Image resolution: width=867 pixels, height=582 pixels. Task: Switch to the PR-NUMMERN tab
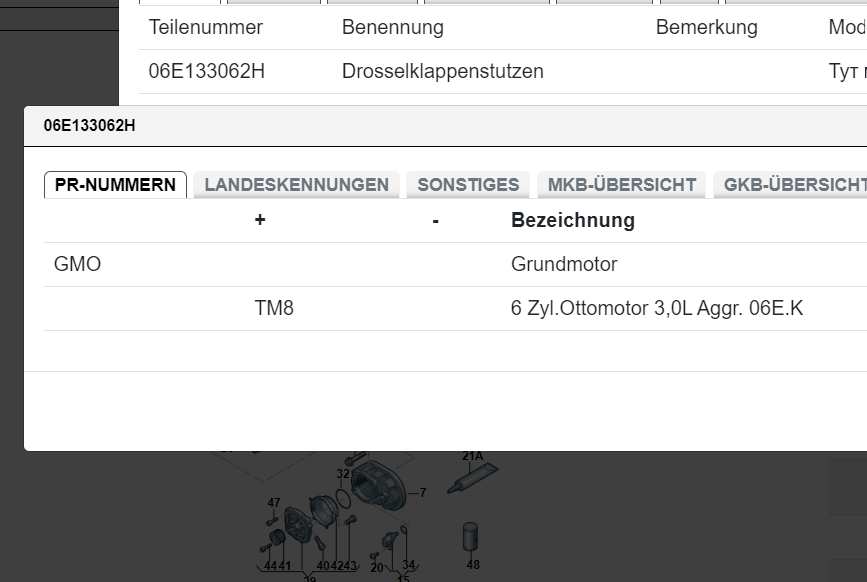tap(115, 185)
